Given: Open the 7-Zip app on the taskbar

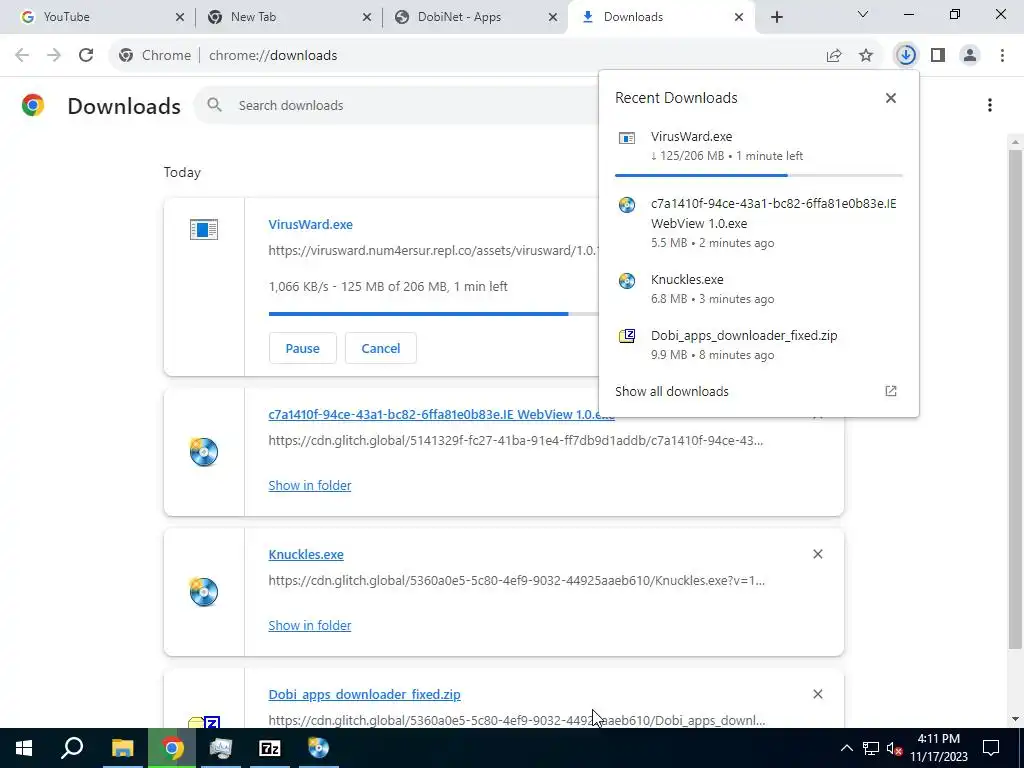Looking at the screenshot, I should click(x=270, y=748).
